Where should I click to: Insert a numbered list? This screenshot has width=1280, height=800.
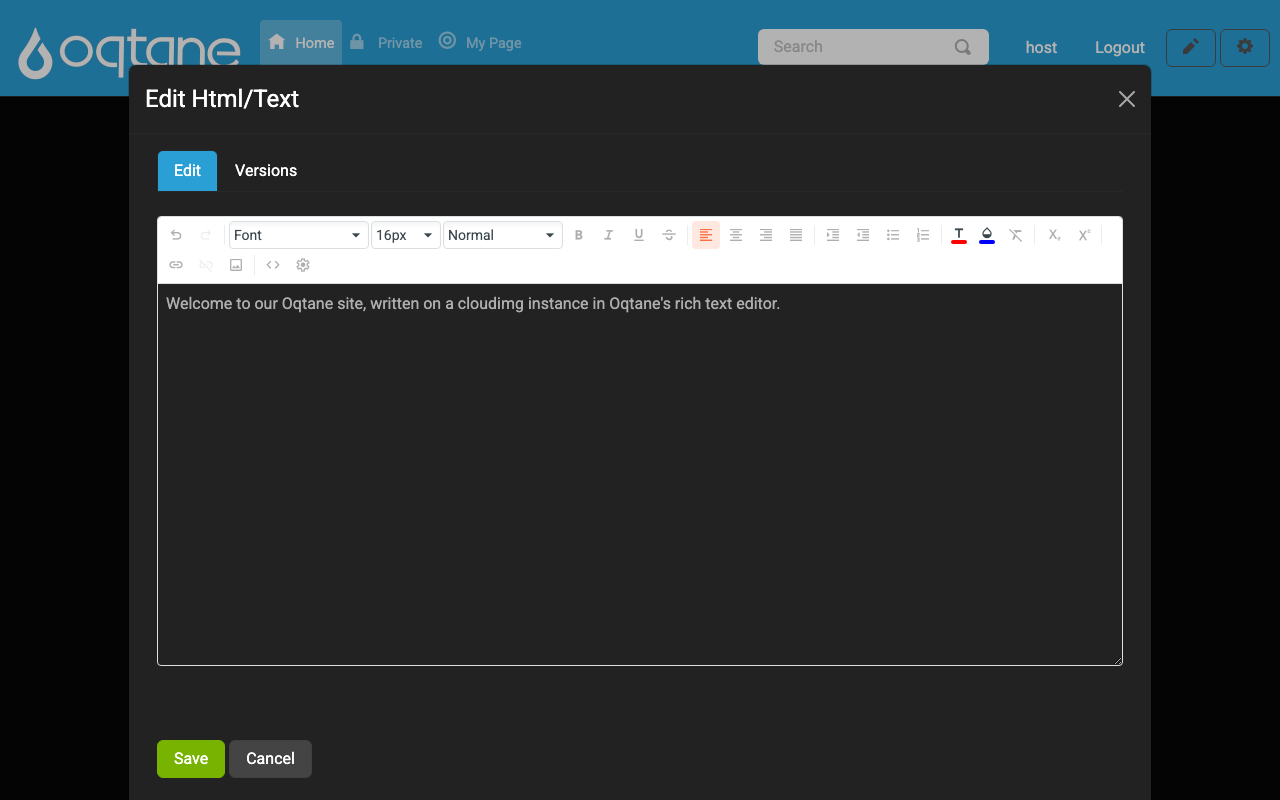pos(923,235)
